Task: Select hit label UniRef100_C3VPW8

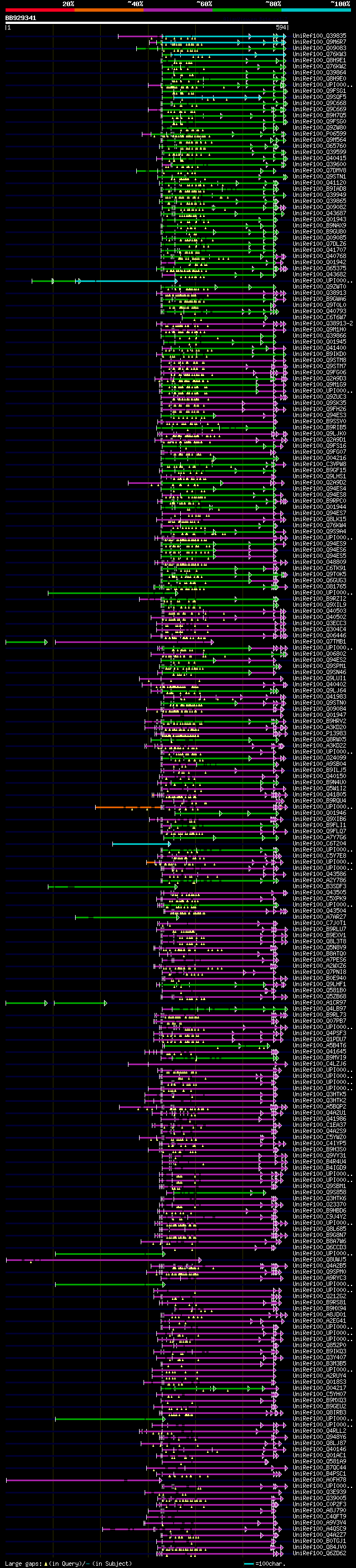Action: click(319, 464)
